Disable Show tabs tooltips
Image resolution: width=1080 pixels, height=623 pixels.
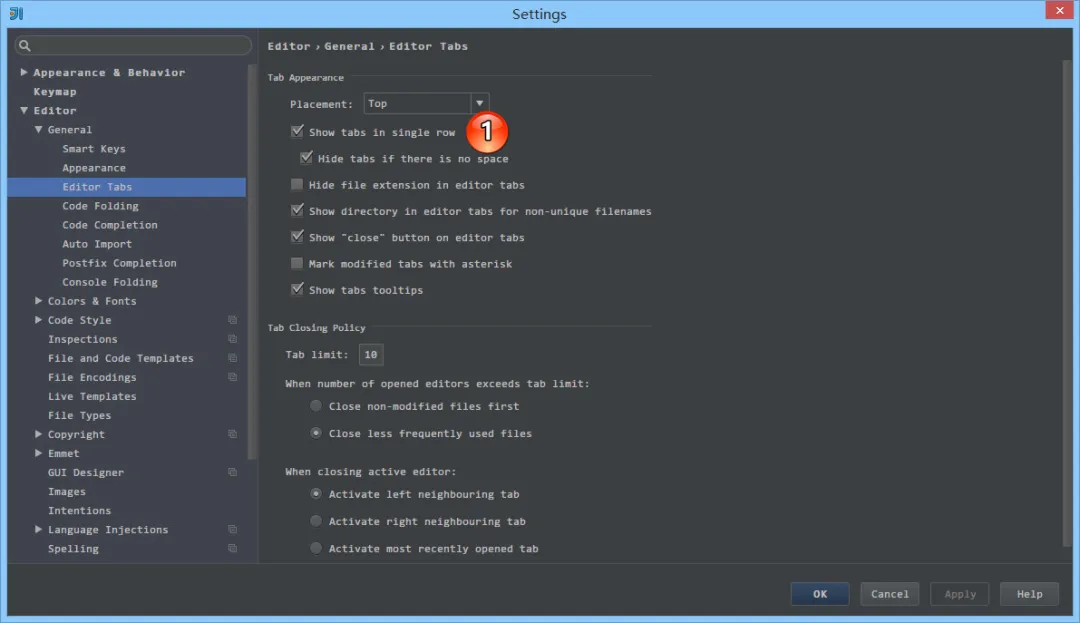pyautogui.click(x=297, y=290)
